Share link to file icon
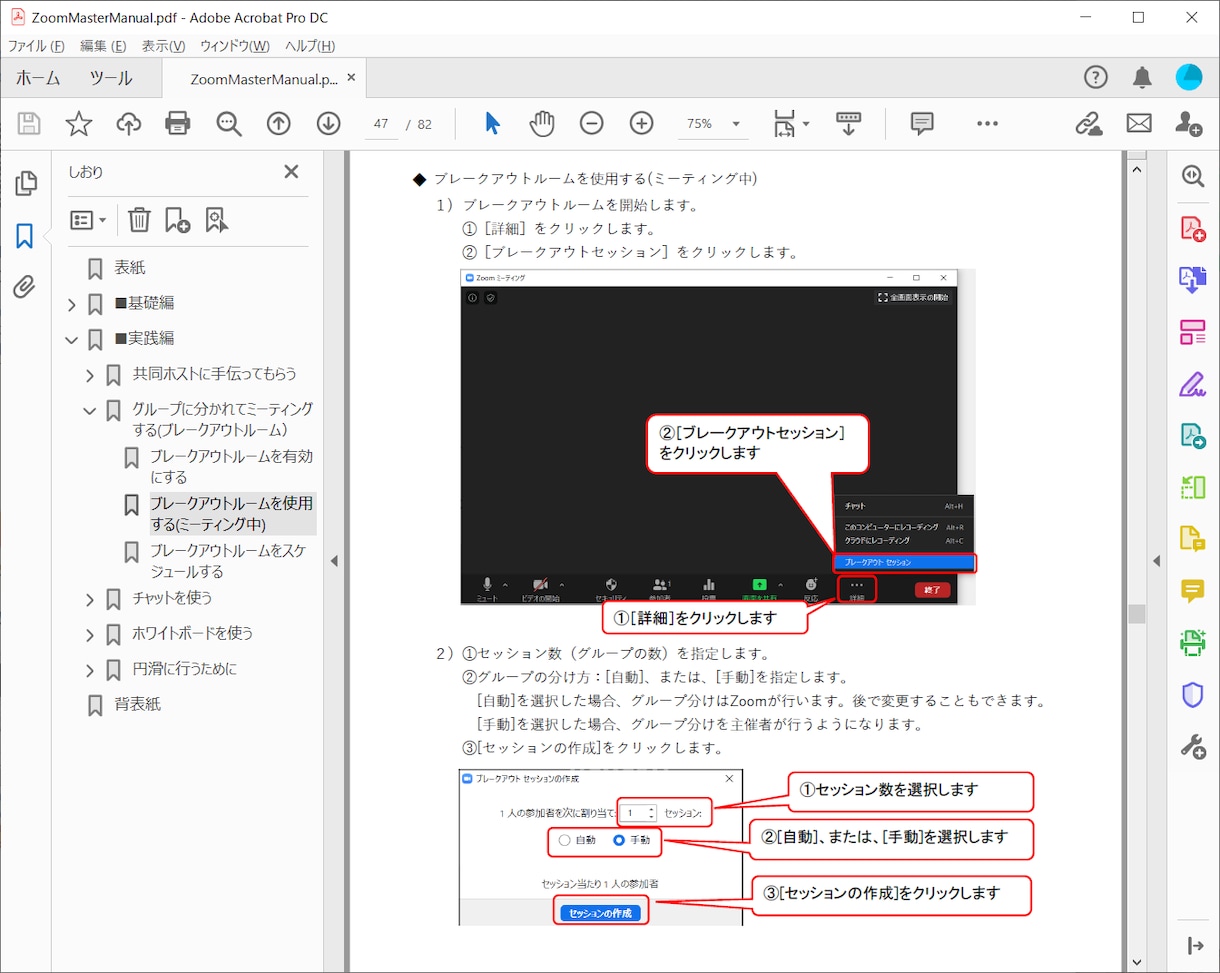The image size is (1220, 973). 1088,123
